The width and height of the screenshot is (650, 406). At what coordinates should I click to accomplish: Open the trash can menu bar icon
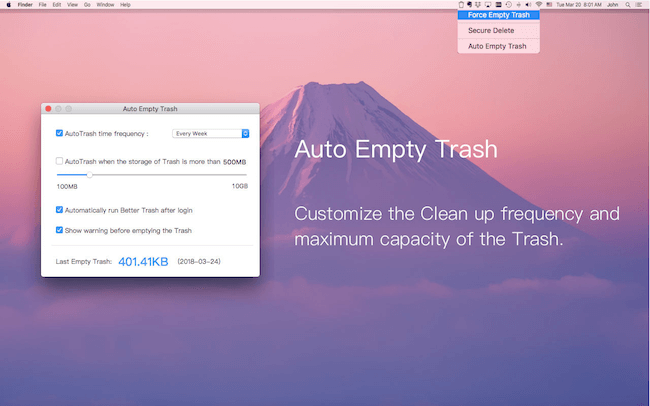click(461, 5)
